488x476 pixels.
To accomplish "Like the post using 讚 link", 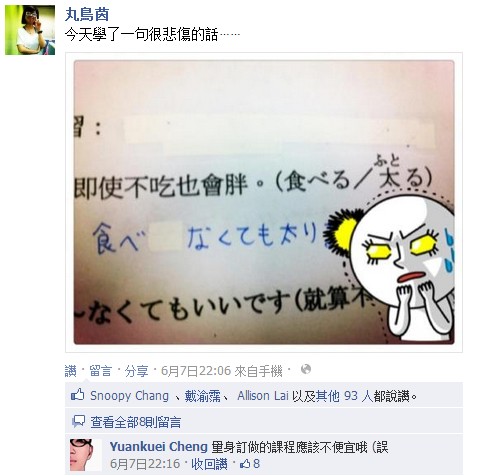I will coord(70,371).
